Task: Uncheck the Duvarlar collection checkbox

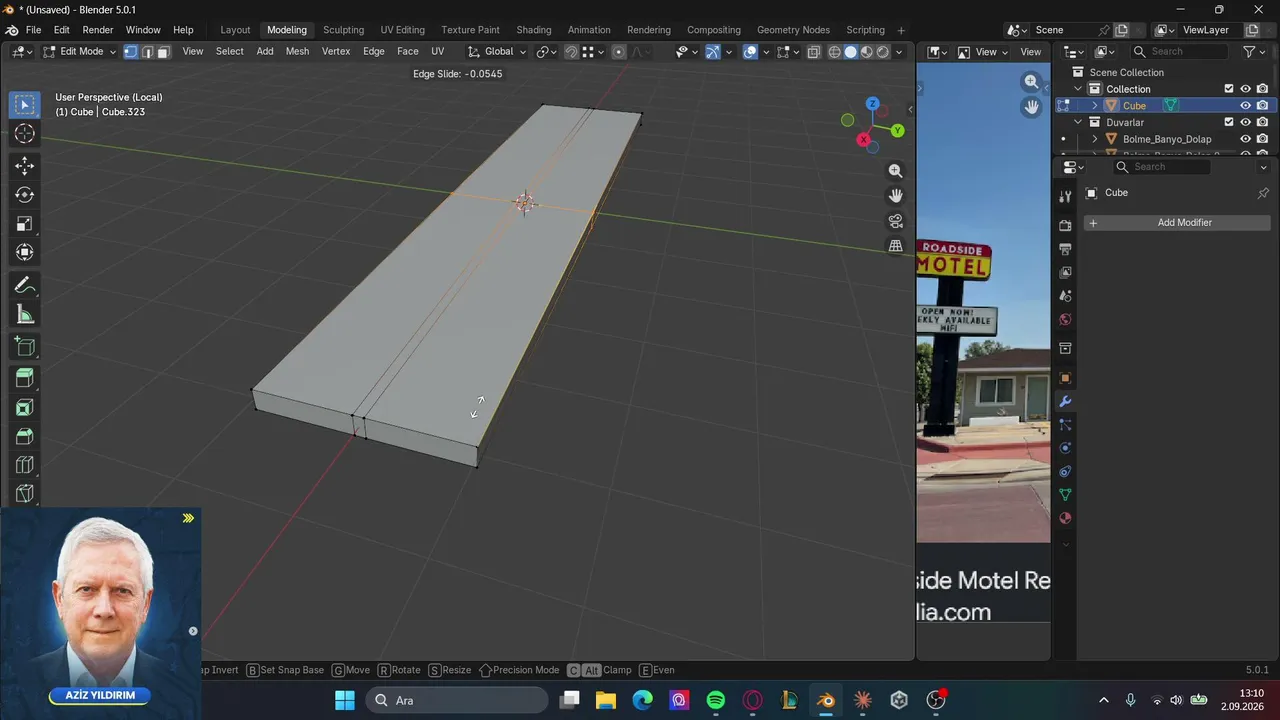Action: [x=1229, y=122]
